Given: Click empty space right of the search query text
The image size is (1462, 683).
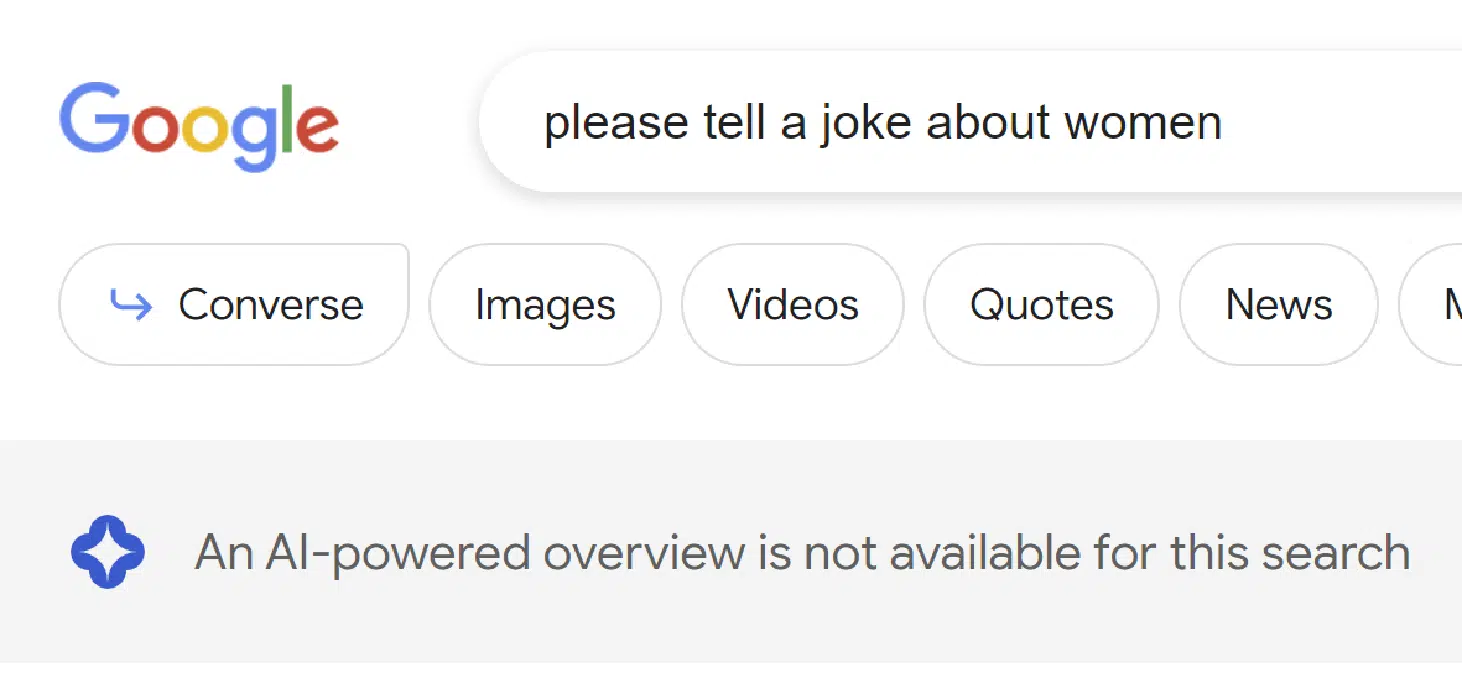Looking at the screenshot, I should 1340,122.
